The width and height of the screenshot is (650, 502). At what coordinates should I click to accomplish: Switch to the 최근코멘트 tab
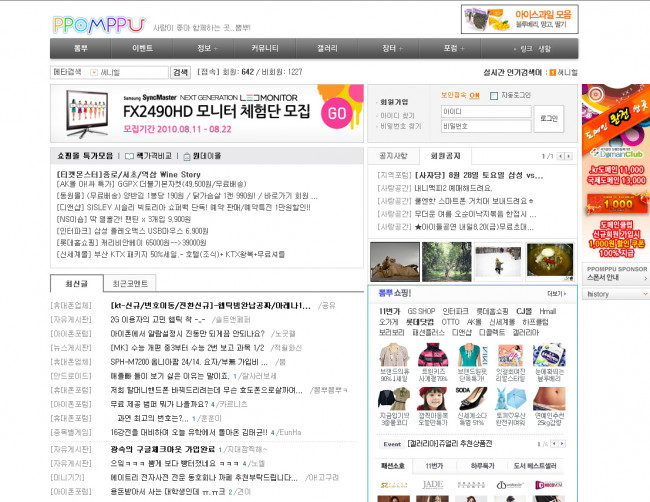(130, 284)
